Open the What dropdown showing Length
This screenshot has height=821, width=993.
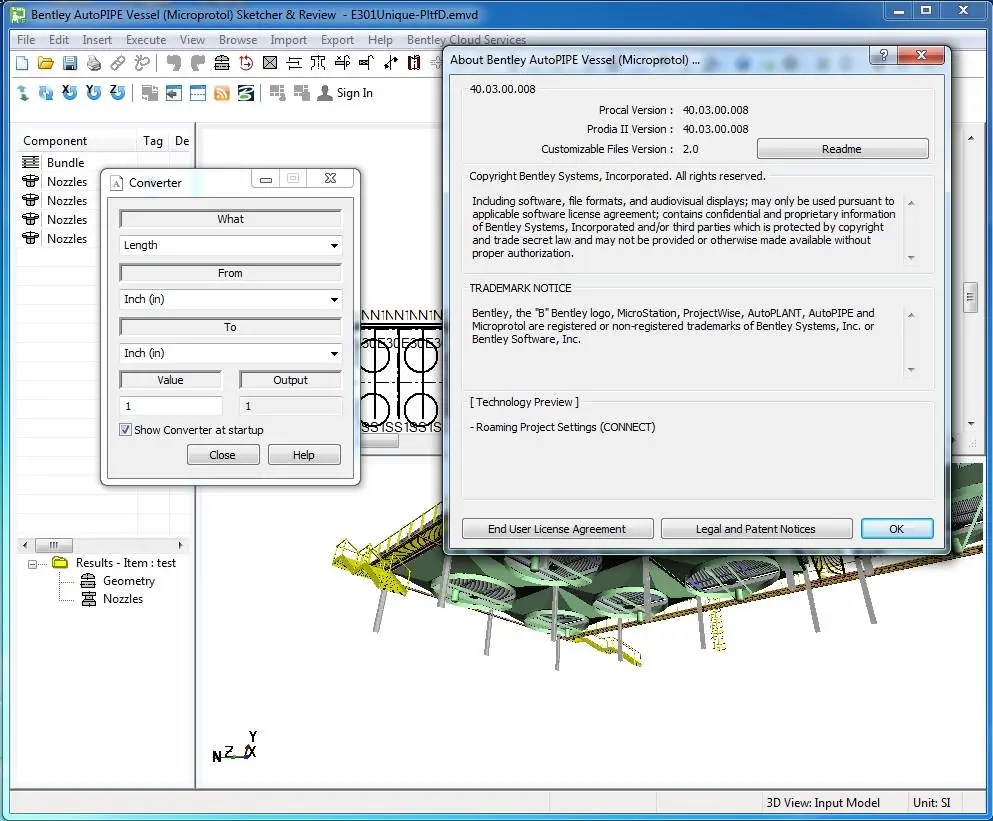pyautogui.click(x=231, y=245)
